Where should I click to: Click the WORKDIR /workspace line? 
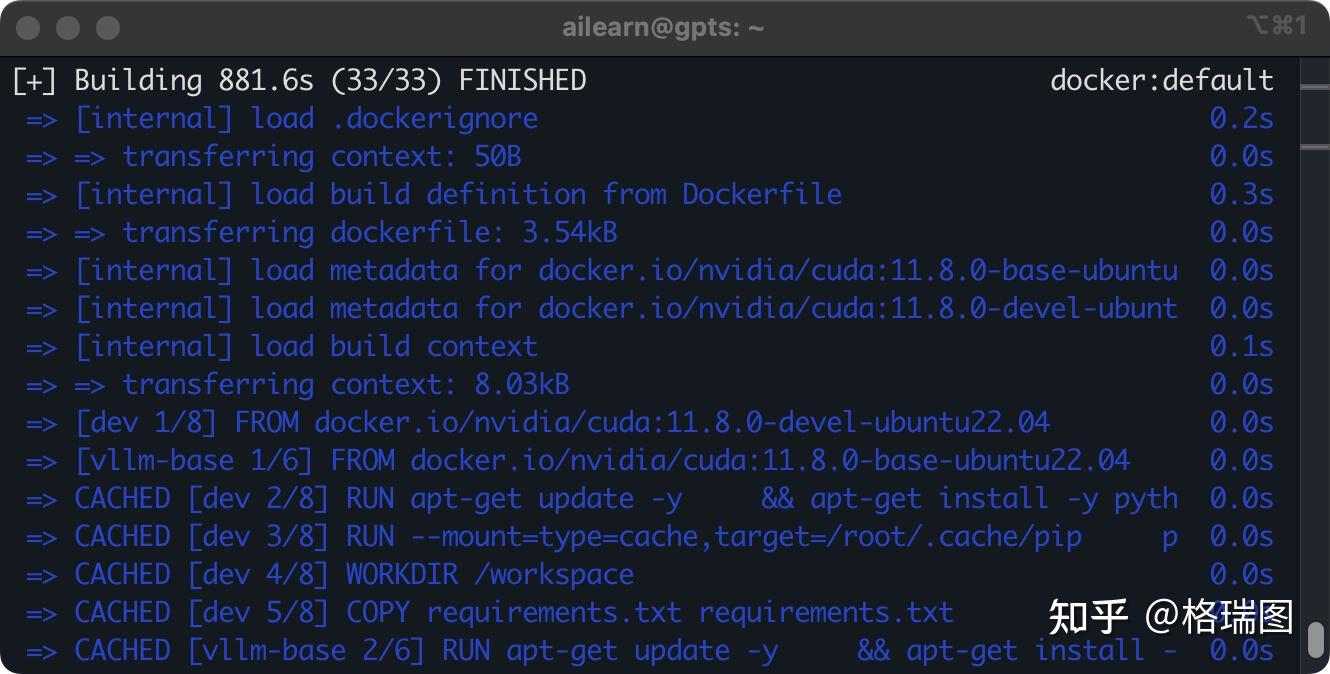pyautogui.click(x=490, y=574)
